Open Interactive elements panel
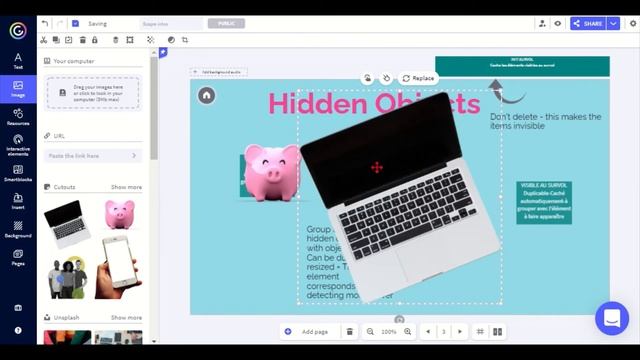 18,145
